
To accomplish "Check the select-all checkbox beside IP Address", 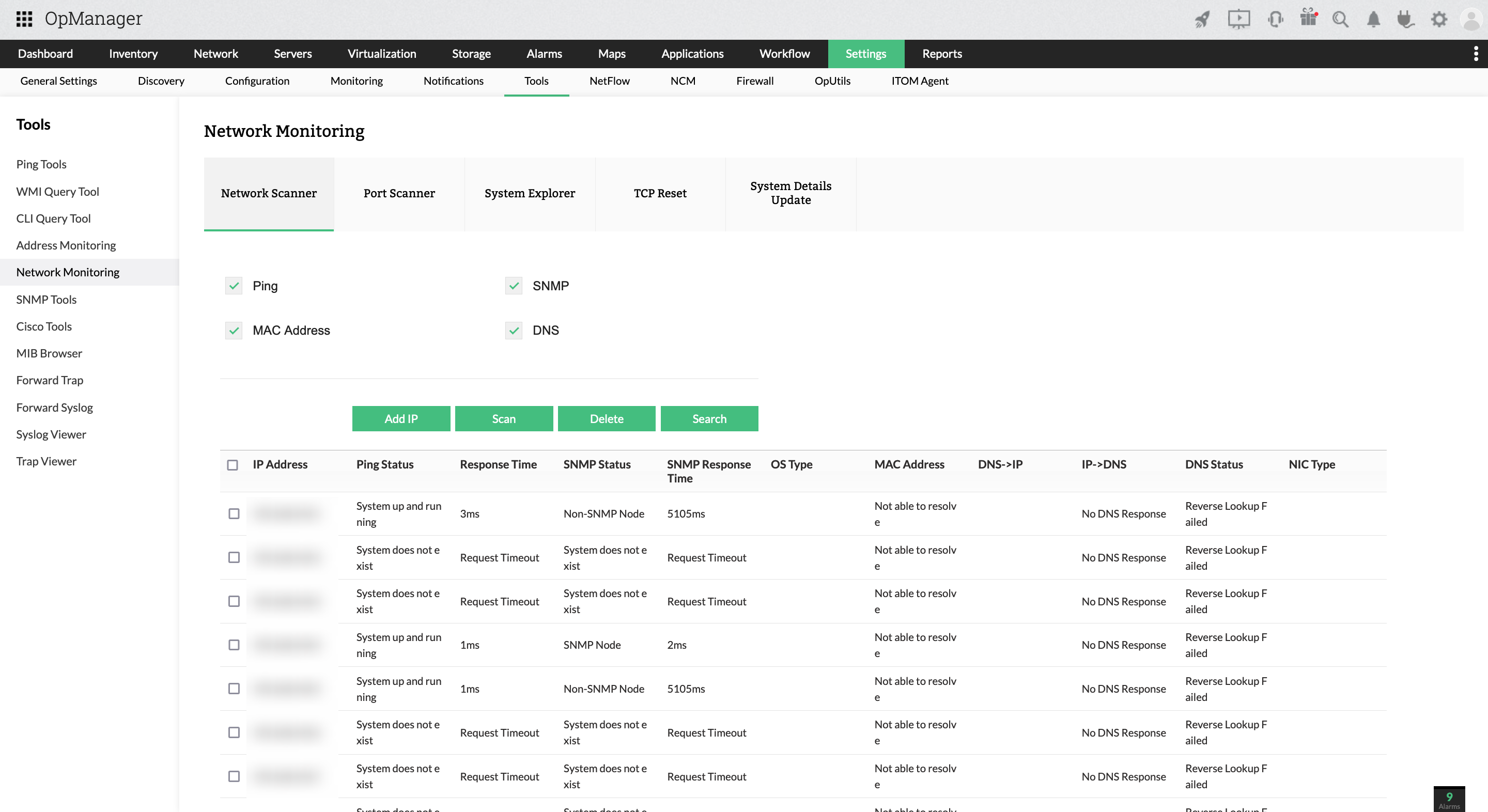I will click(232, 465).
